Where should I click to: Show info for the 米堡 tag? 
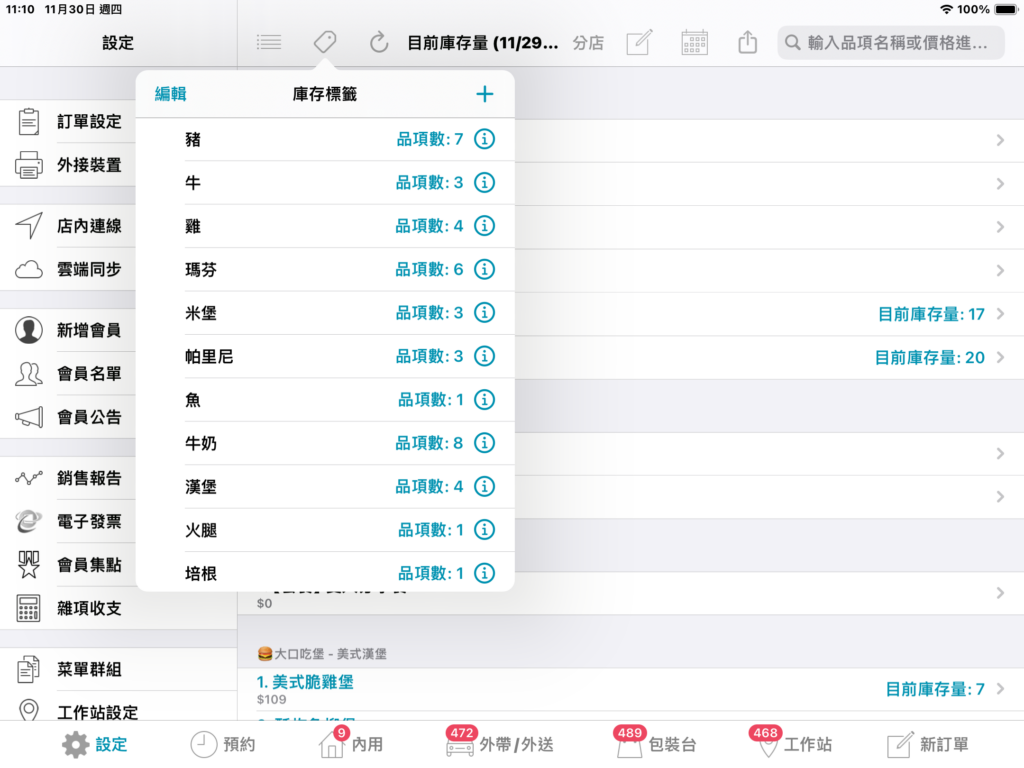click(485, 313)
